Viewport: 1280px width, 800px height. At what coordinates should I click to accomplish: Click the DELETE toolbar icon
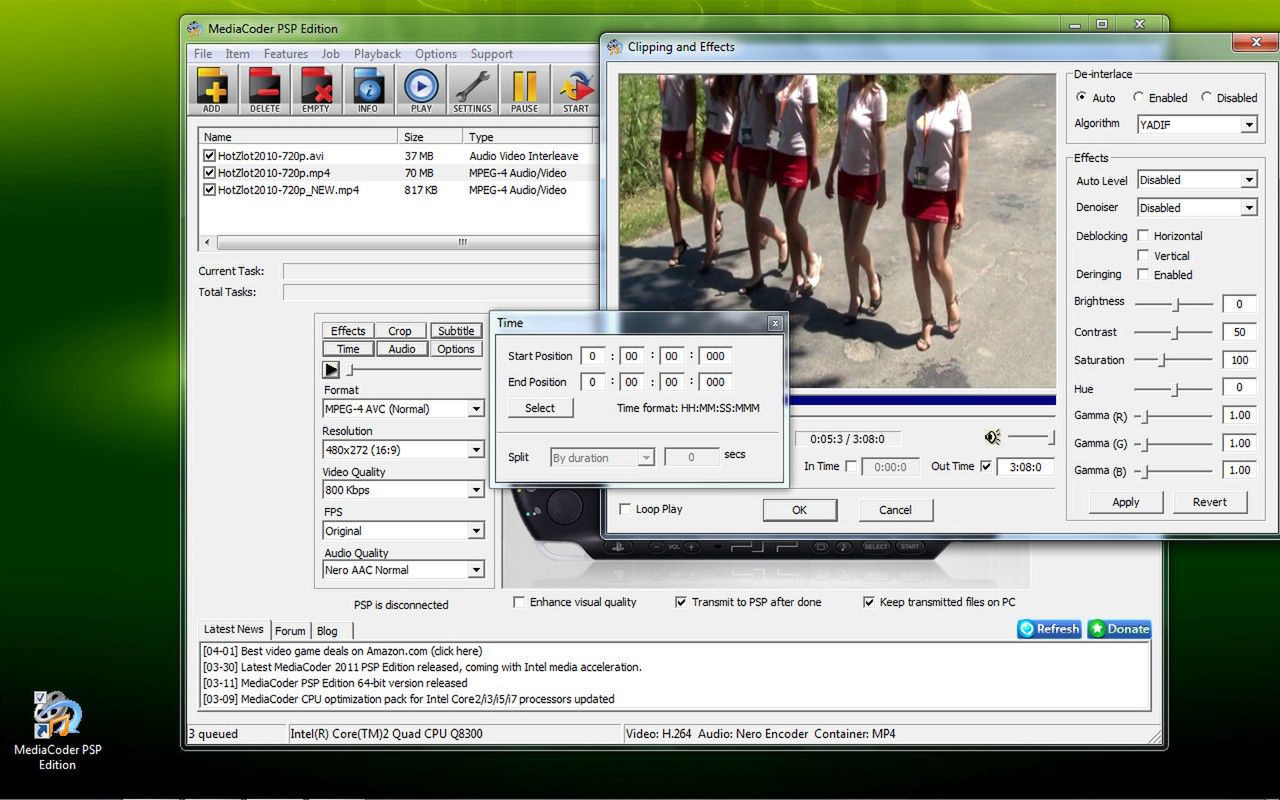coord(264,90)
